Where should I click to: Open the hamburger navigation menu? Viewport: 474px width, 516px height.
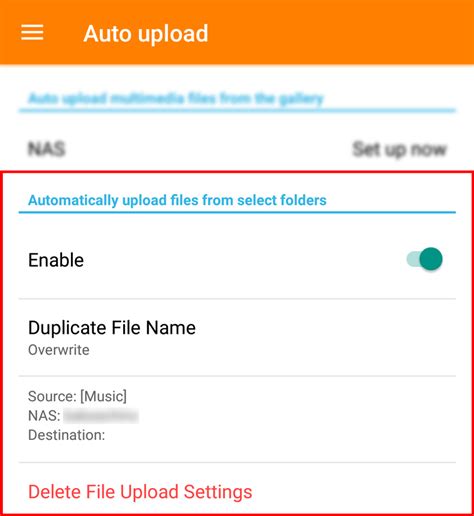(x=32, y=33)
